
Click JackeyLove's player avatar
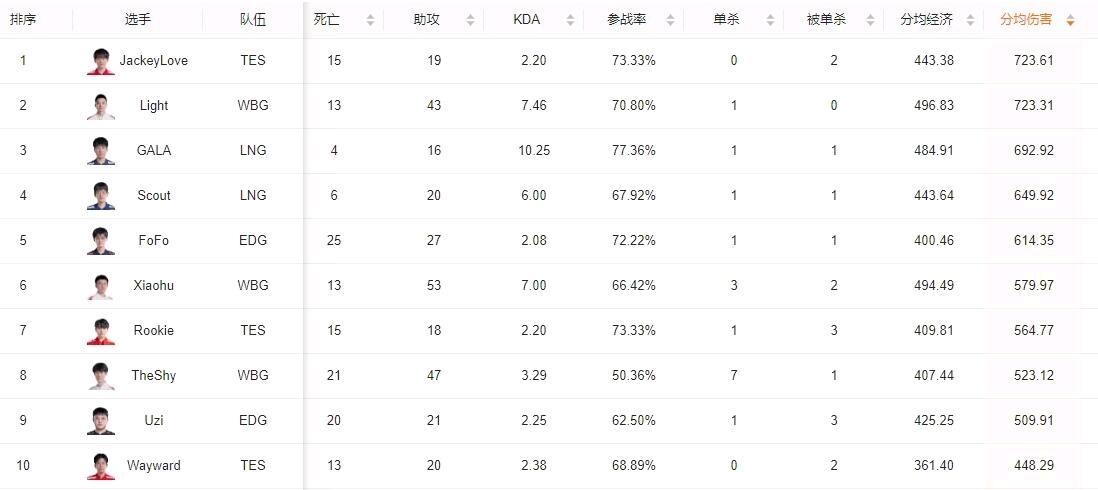(101, 61)
